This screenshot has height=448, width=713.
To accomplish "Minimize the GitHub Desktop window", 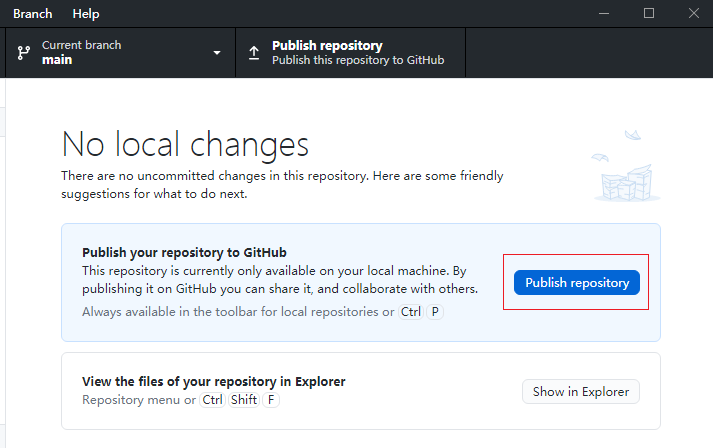I will coord(604,14).
